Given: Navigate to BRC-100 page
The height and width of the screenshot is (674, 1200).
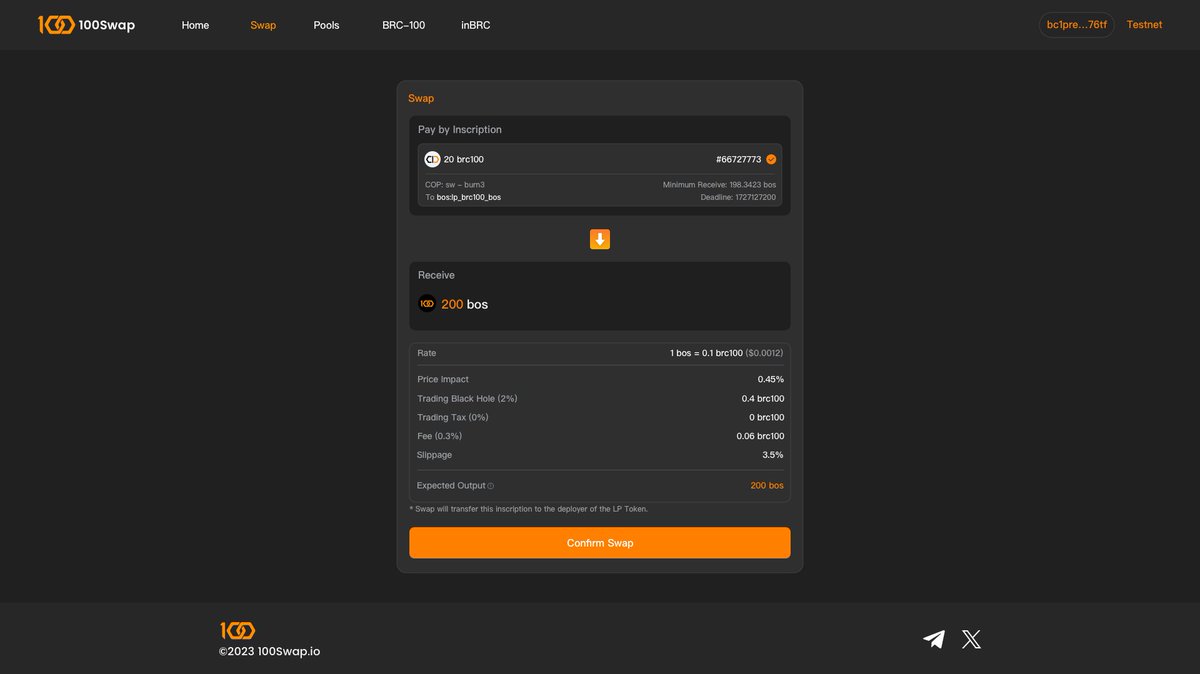Looking at the screenshot, I should pos(403,25).
